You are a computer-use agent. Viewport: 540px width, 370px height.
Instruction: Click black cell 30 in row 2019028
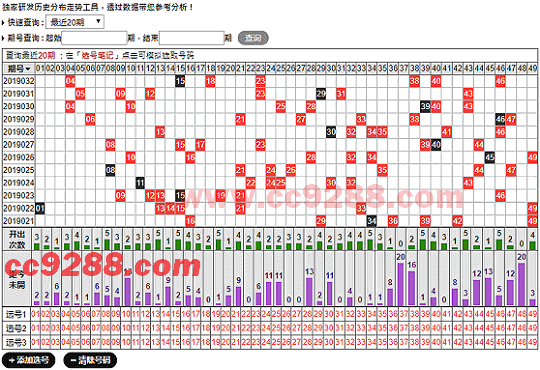point(331,132)
